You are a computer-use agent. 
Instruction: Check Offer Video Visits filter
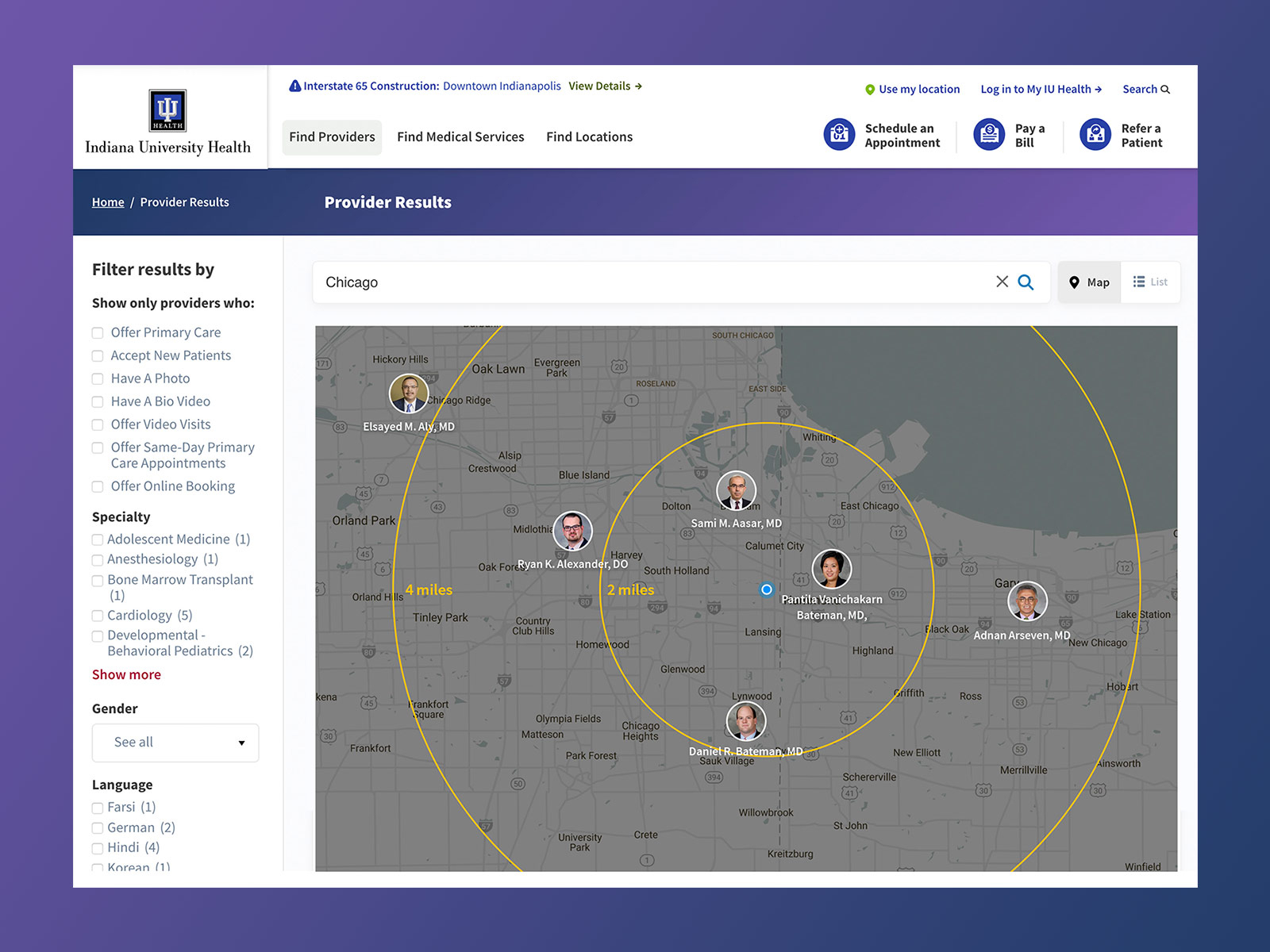[x=98, y=425]
